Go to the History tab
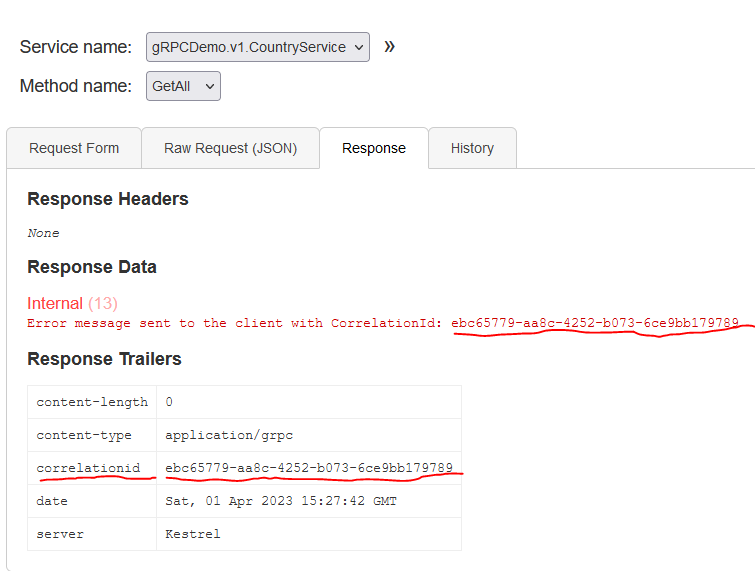The height and width of the screenshot is (571, 755). pos(472,148)
